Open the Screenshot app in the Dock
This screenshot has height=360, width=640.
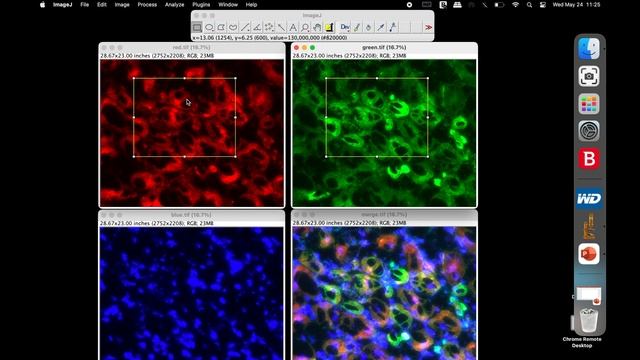tap(589, 76)
